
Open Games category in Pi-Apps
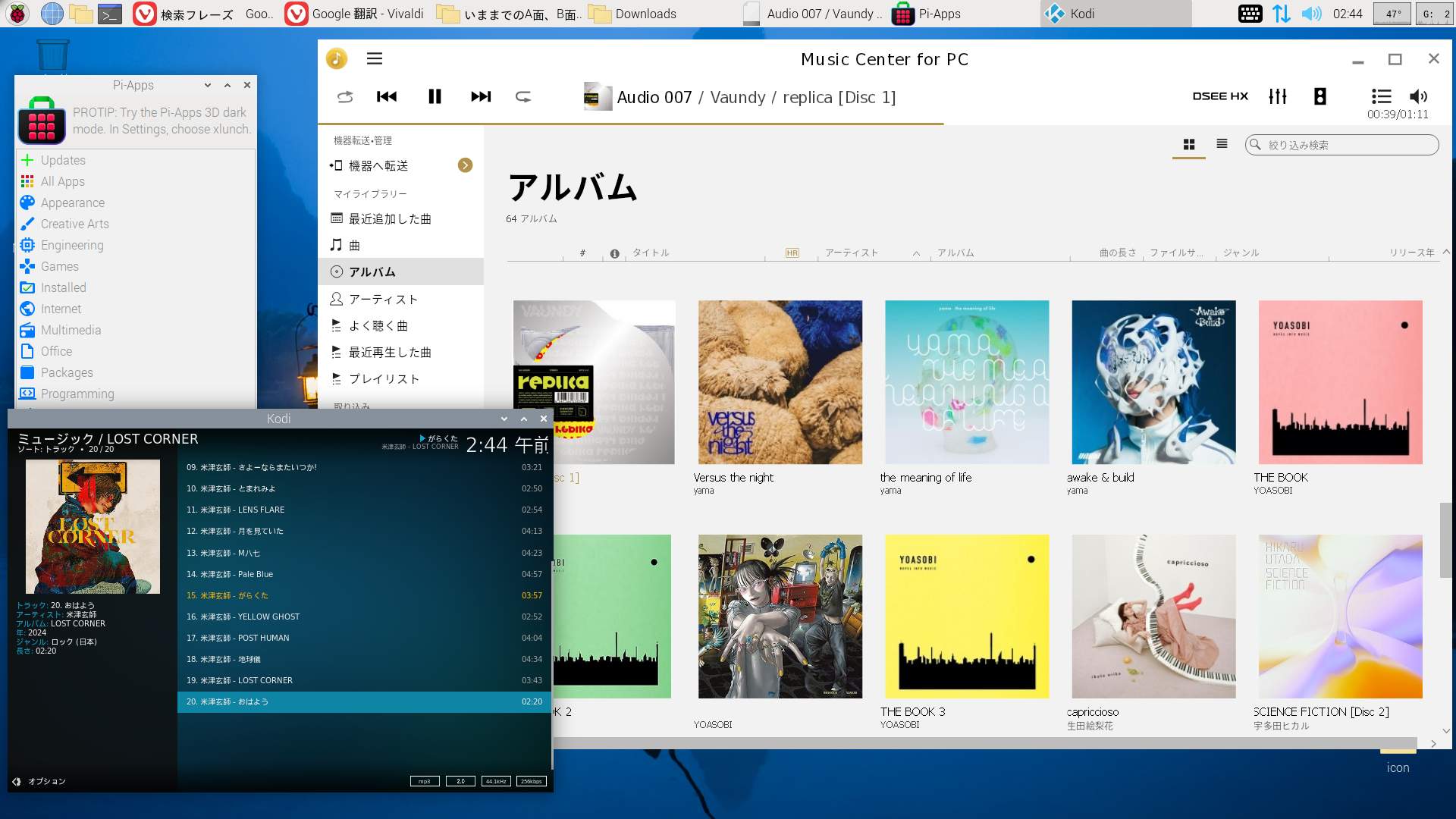tap(135, 266)
